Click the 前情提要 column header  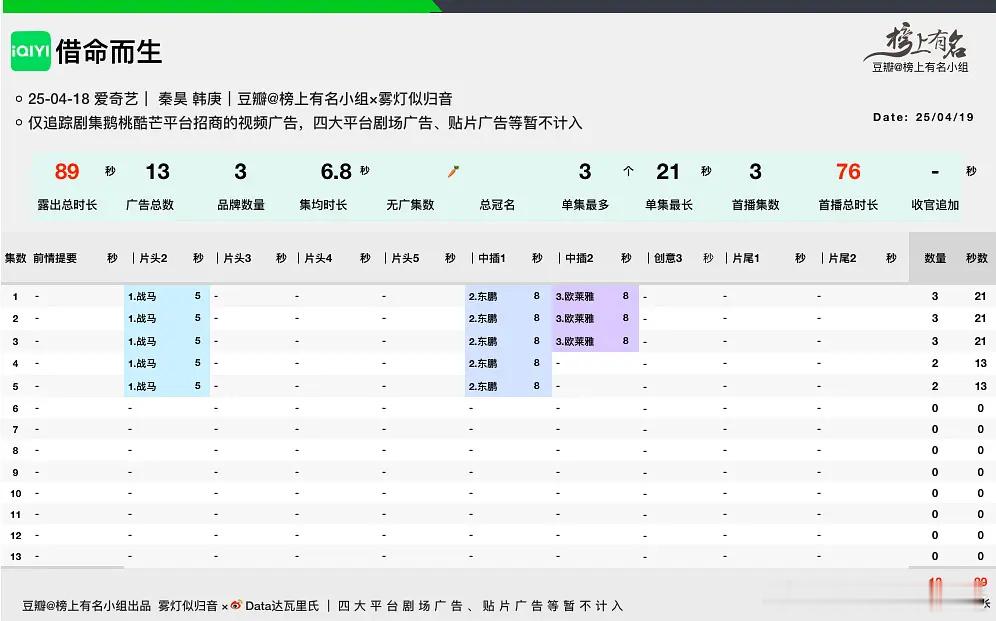pos(55,258)
